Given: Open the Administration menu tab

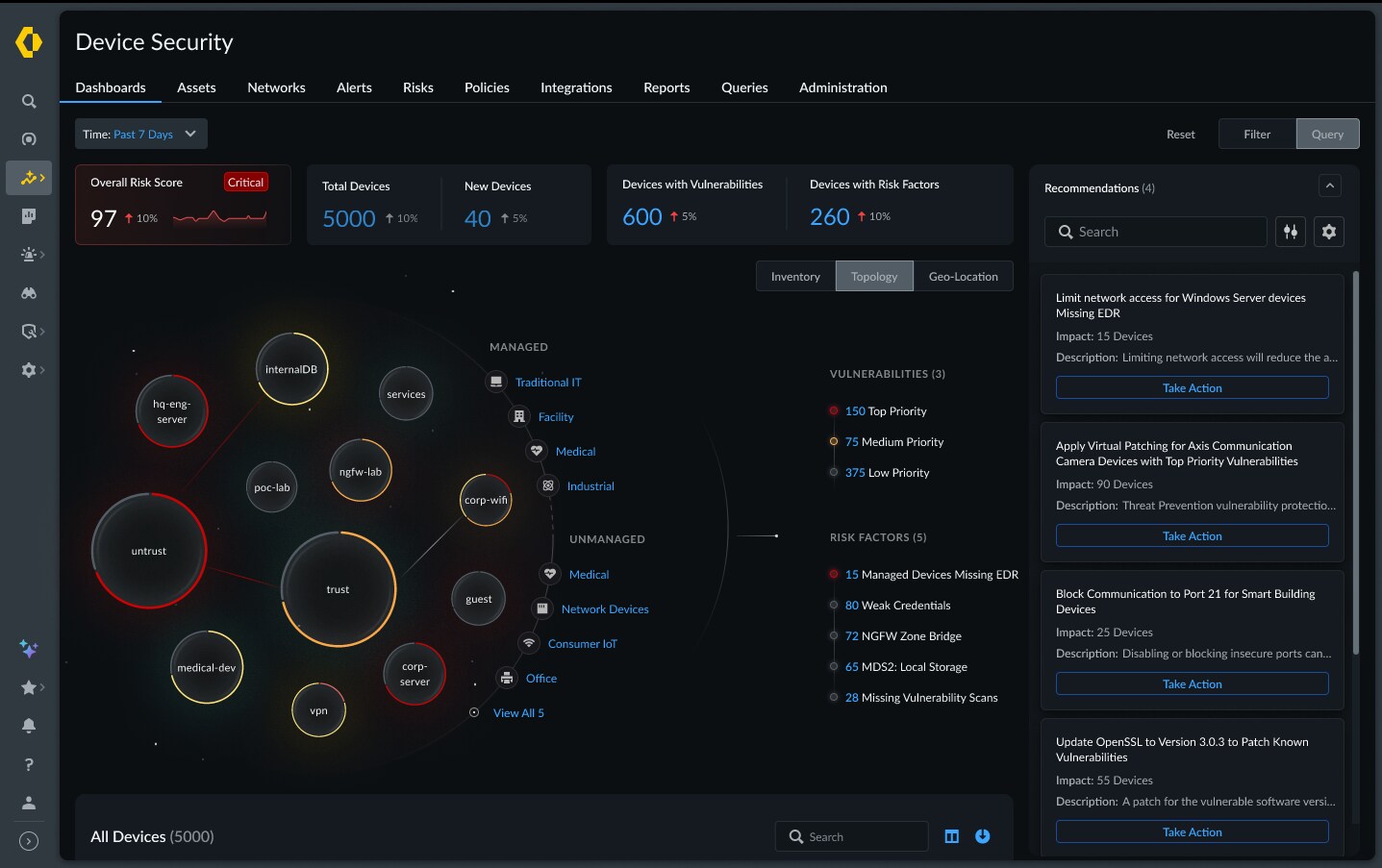Looking at the screenshot, I should (x=842, y=87).
